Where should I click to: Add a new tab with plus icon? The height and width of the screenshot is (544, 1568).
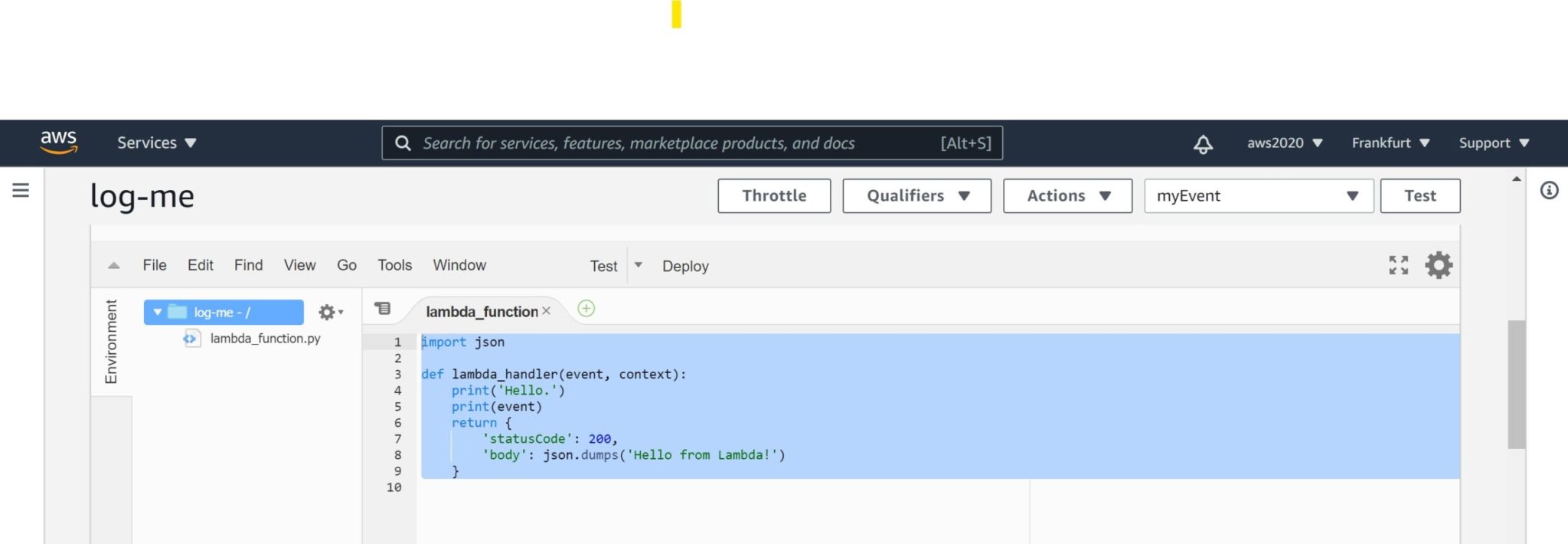point(586,308)
